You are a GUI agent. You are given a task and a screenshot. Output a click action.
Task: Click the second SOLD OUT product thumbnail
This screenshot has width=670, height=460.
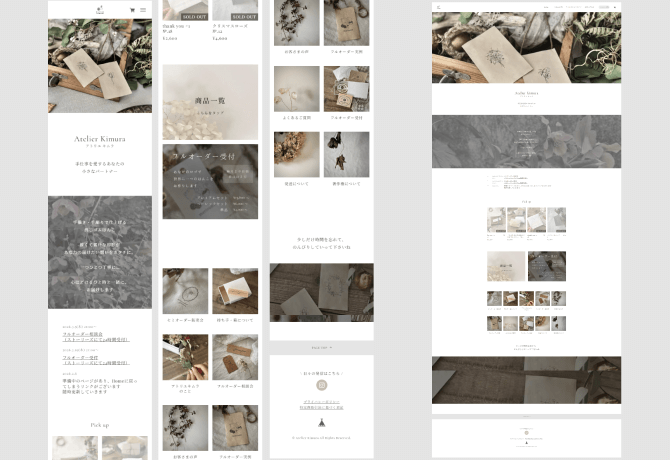pyautogui.click(x=234, y=11)
